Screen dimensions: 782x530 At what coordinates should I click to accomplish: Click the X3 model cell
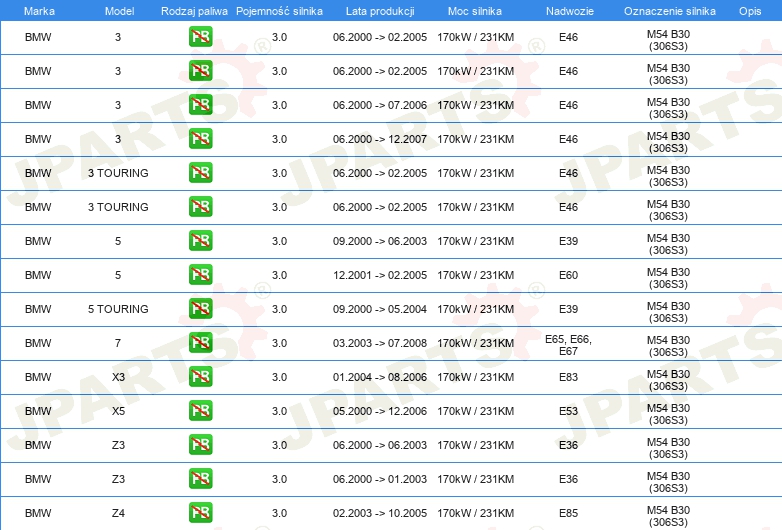coord(118,377)
